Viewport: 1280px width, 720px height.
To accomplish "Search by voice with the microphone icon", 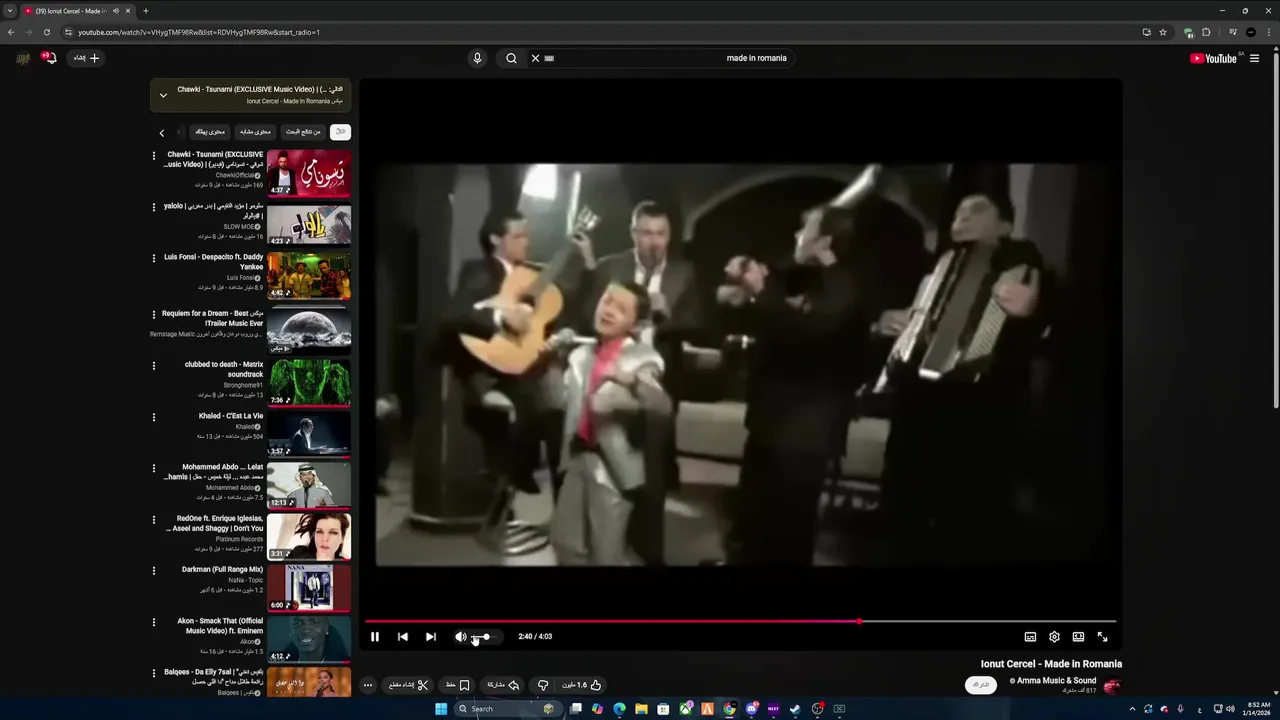I will tap(477, 58).
